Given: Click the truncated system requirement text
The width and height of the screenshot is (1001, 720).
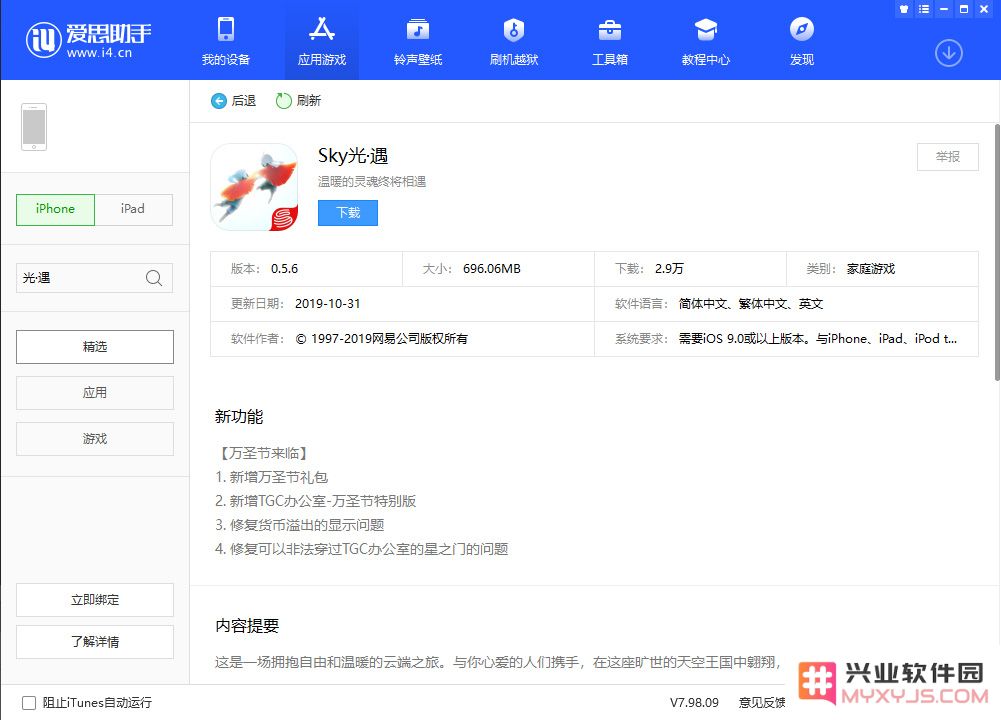Looking at the screenshot, I should click(x=818, y=339).
